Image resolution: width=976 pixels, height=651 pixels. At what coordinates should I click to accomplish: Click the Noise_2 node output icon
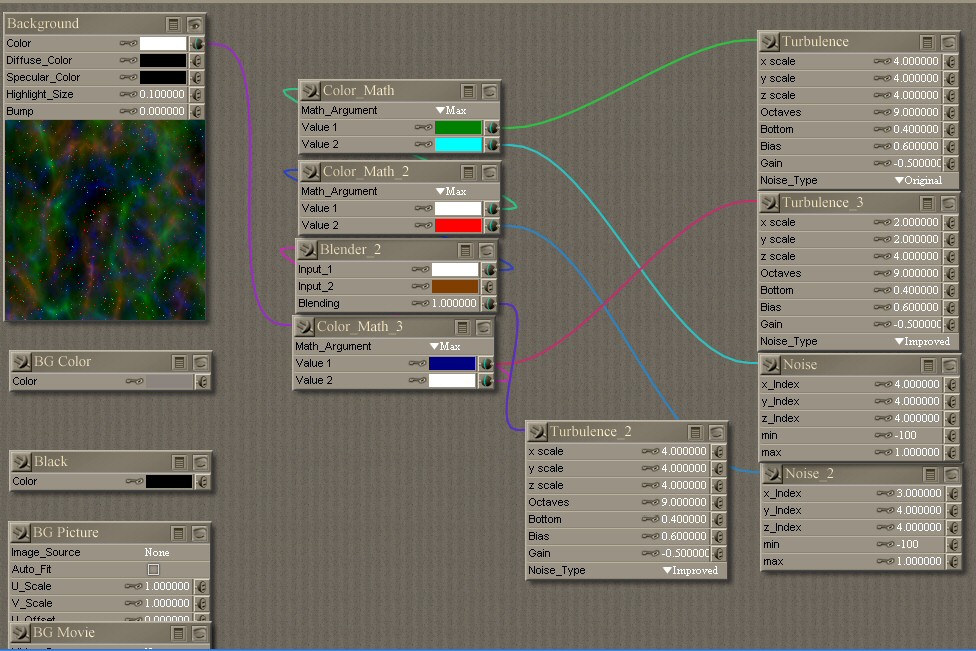coord(772,474)
